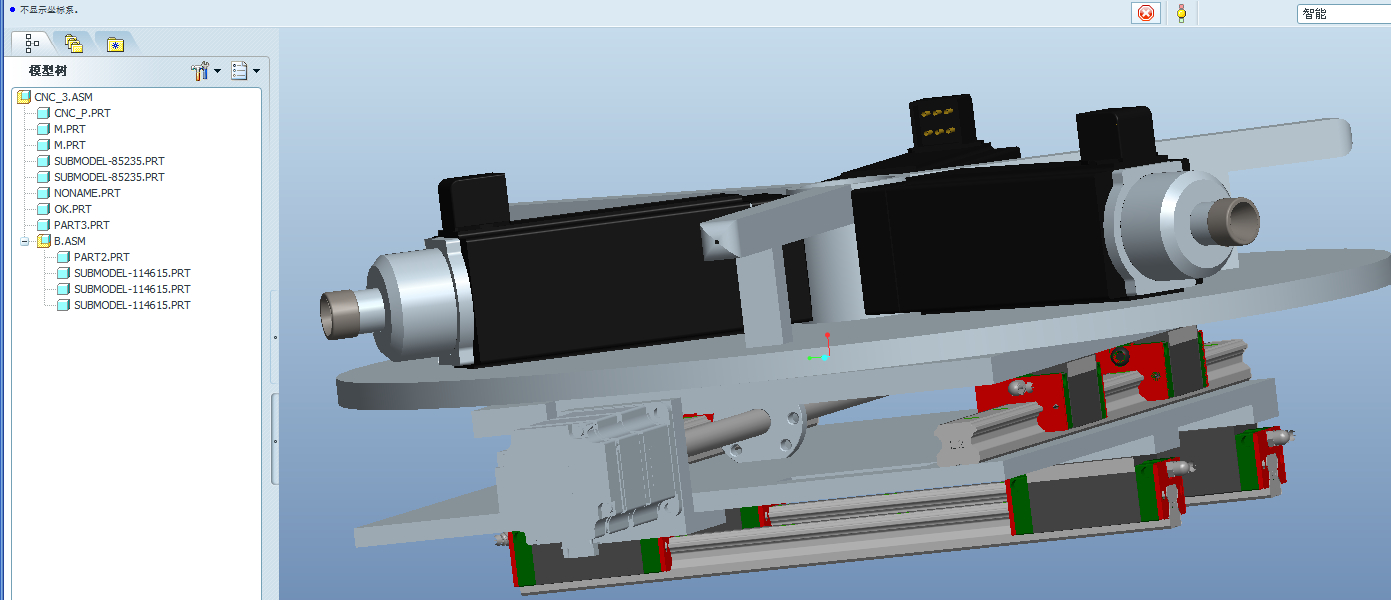Image resolution: width=1391 pixels, height=600 pixels.
Task: Select the M.PRT row directly above SUBMODEL-85235.PRT
Action: [x=61, y=145]
